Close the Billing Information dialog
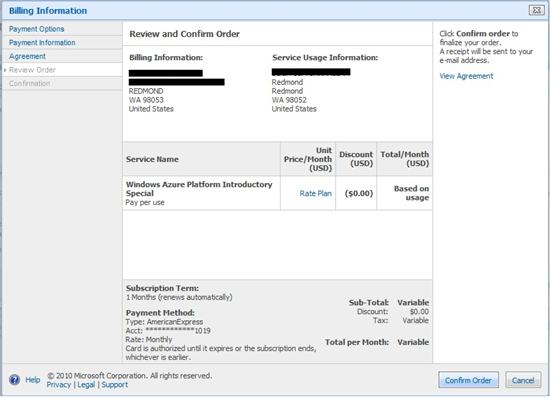The height and width of the screenshot is (398, 550). click(536, 10)
